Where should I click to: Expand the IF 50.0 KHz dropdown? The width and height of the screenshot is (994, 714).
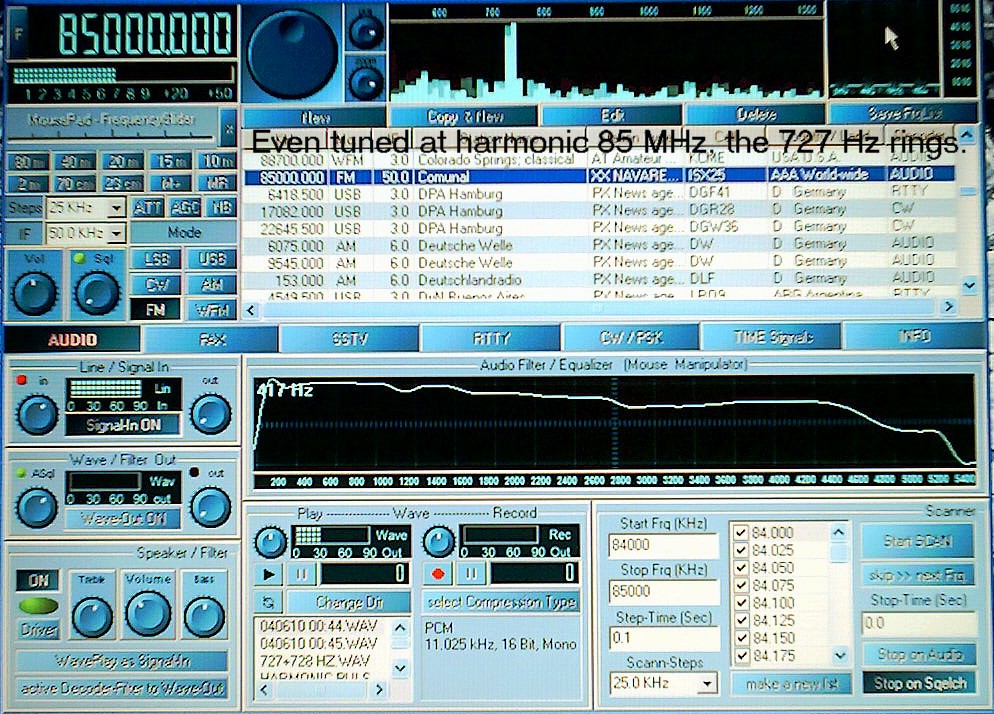[115, 233]
